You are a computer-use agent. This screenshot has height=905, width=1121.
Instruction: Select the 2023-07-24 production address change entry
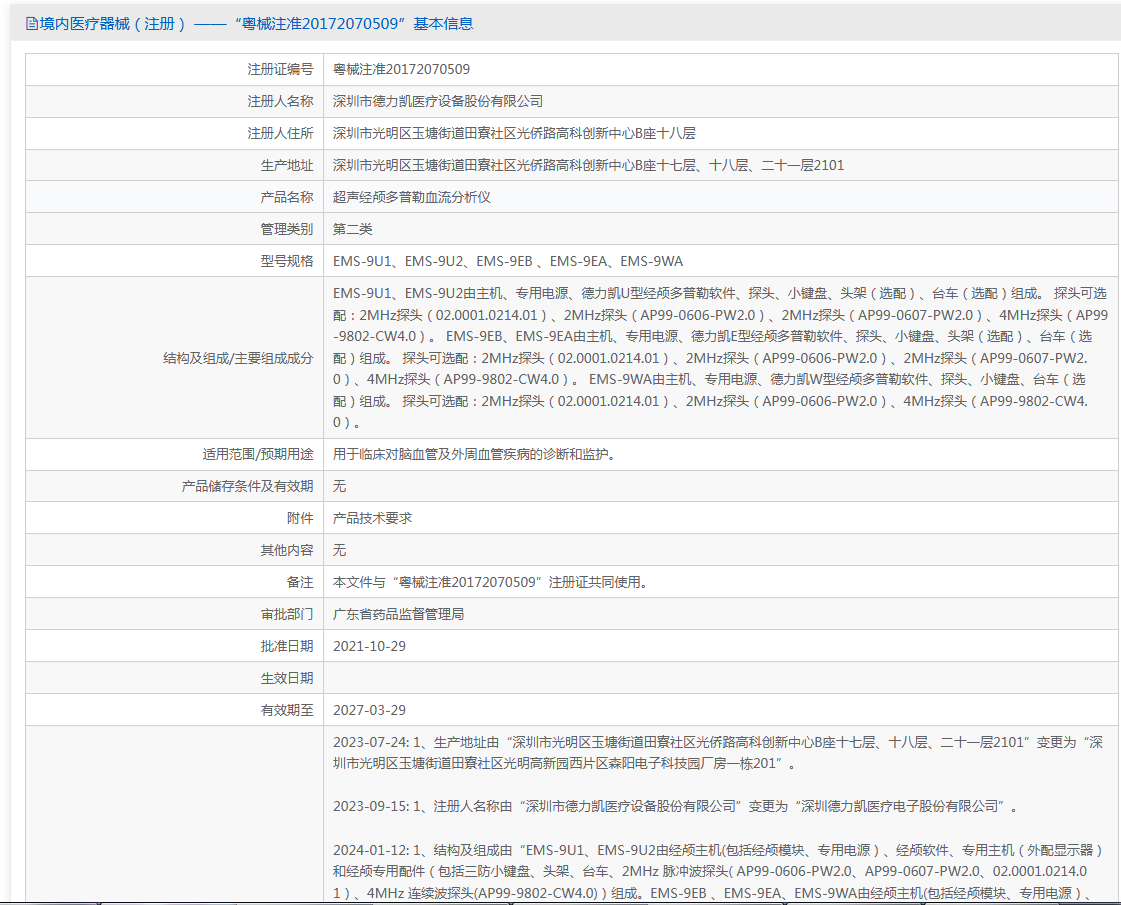point(718,753)
